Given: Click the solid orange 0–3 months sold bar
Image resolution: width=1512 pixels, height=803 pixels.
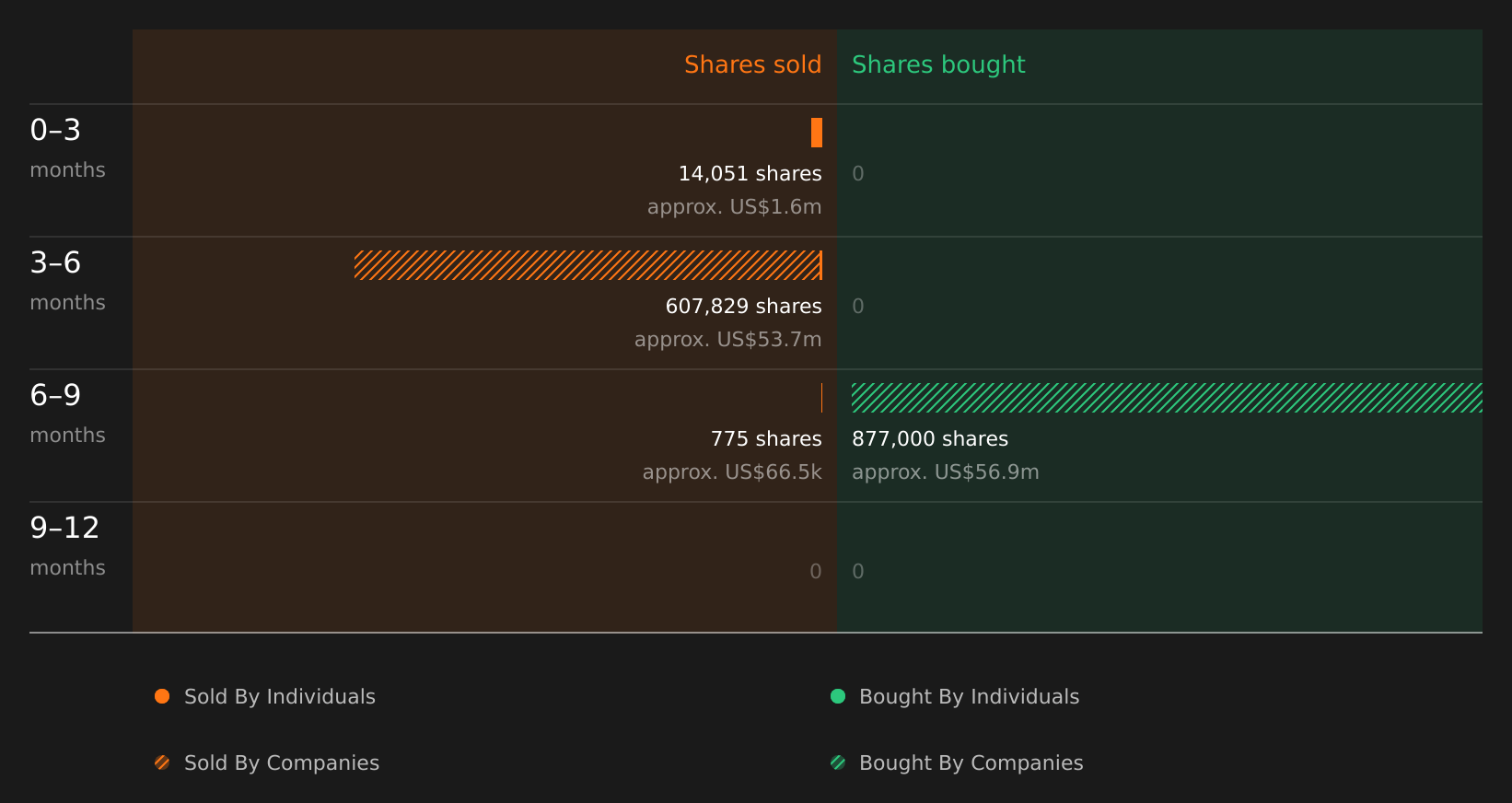Looking at the screenshot, I should click(x=817, y=133).
